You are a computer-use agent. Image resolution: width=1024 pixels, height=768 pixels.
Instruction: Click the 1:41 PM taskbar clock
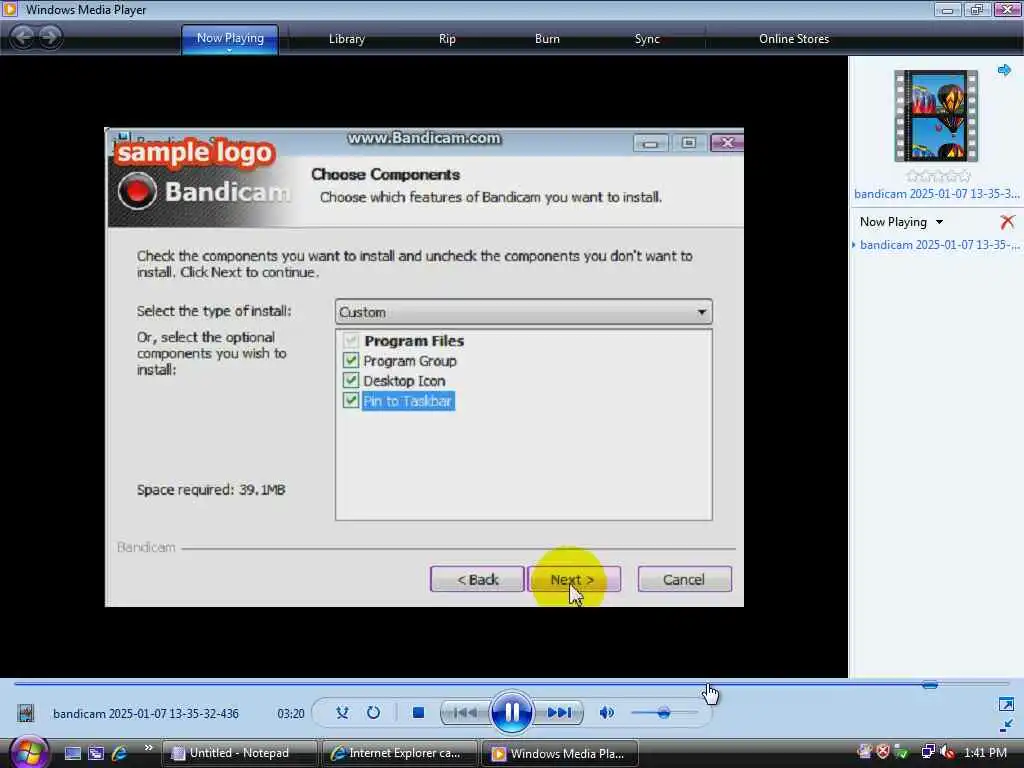click(x=985, y=753)
